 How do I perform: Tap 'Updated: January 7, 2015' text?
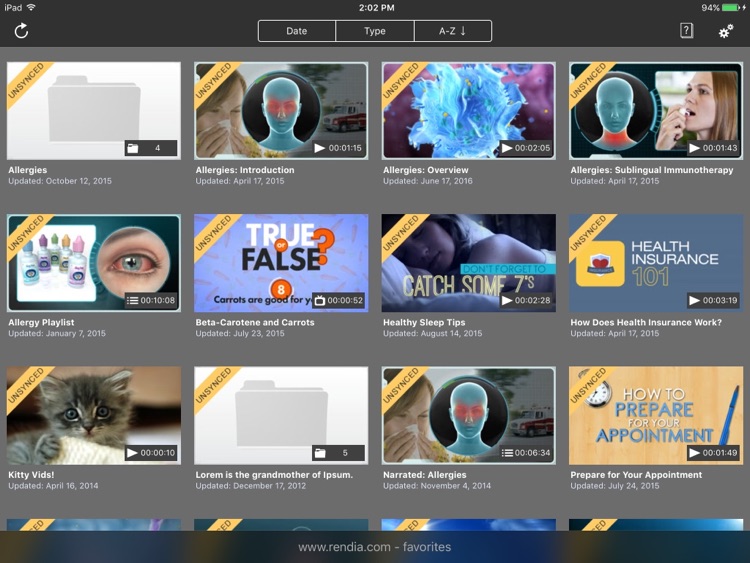click(x=57, y=333)
